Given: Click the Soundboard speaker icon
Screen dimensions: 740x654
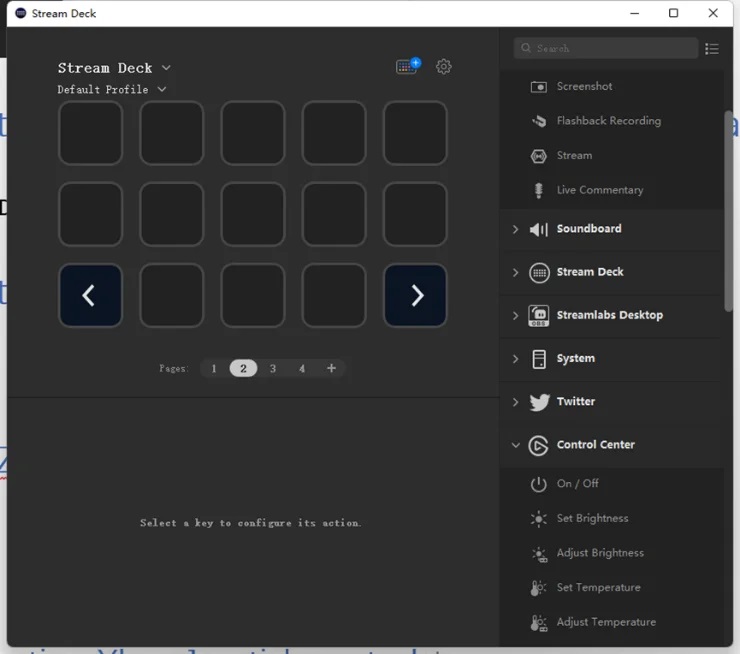Looking at the screenshot, I should pos(538,229).
